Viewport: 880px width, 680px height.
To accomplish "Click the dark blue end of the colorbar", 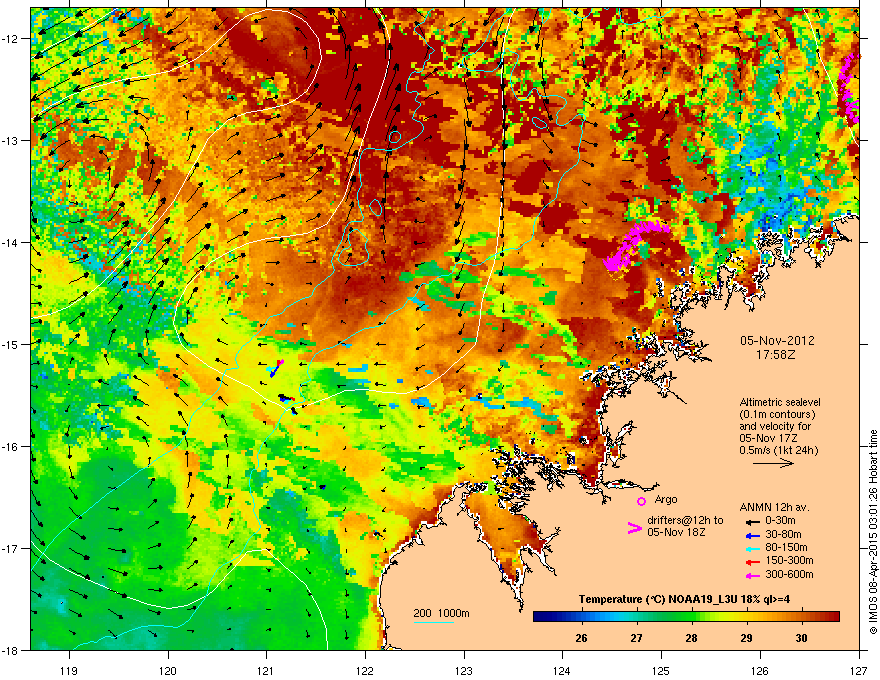I will pos(540,617).
